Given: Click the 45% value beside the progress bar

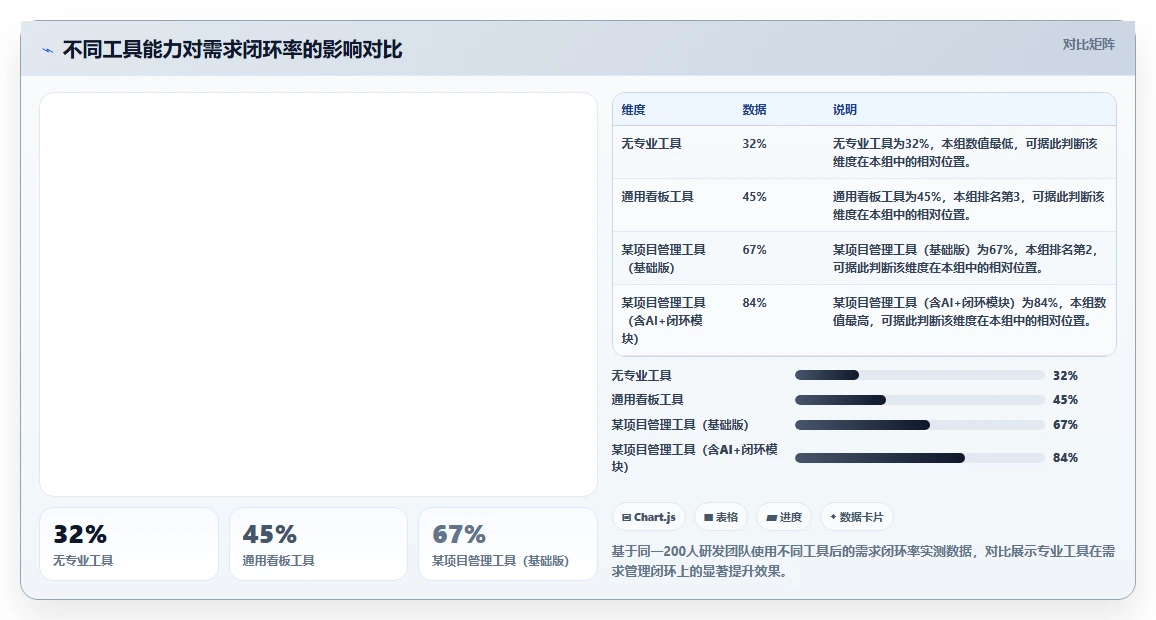Looking at the screenshot, I should pyautogui.click(x=1065, y=400).
